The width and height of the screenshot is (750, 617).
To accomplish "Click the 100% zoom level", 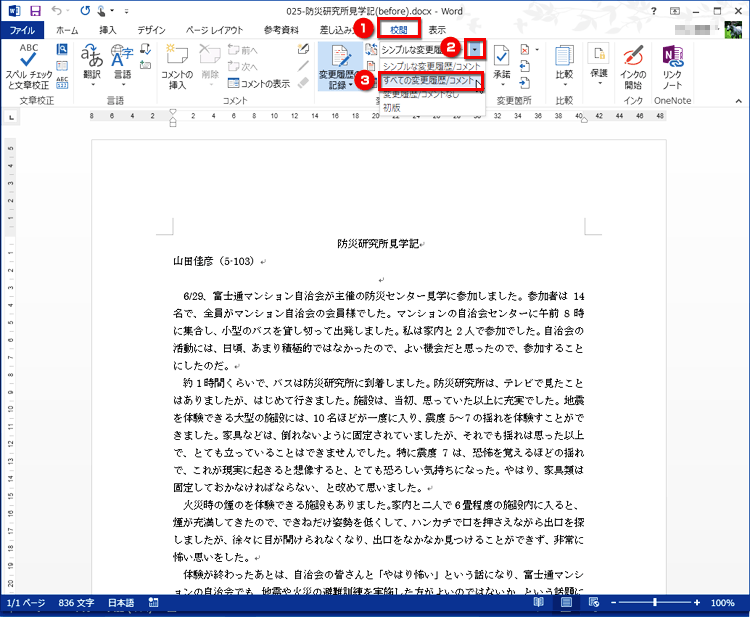I will tap(722, 603).
